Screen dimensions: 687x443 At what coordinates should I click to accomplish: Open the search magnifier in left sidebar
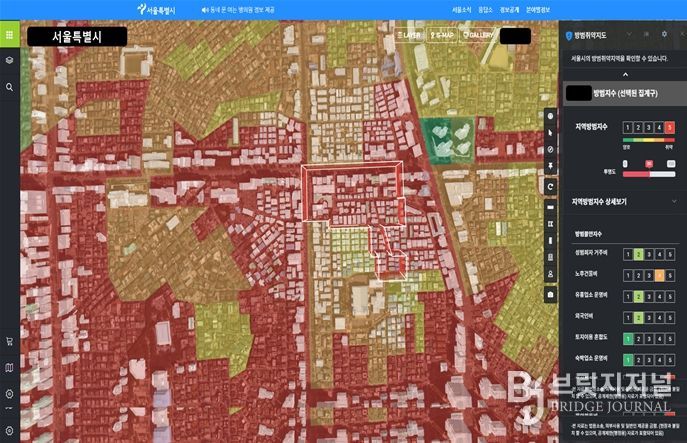9,87
